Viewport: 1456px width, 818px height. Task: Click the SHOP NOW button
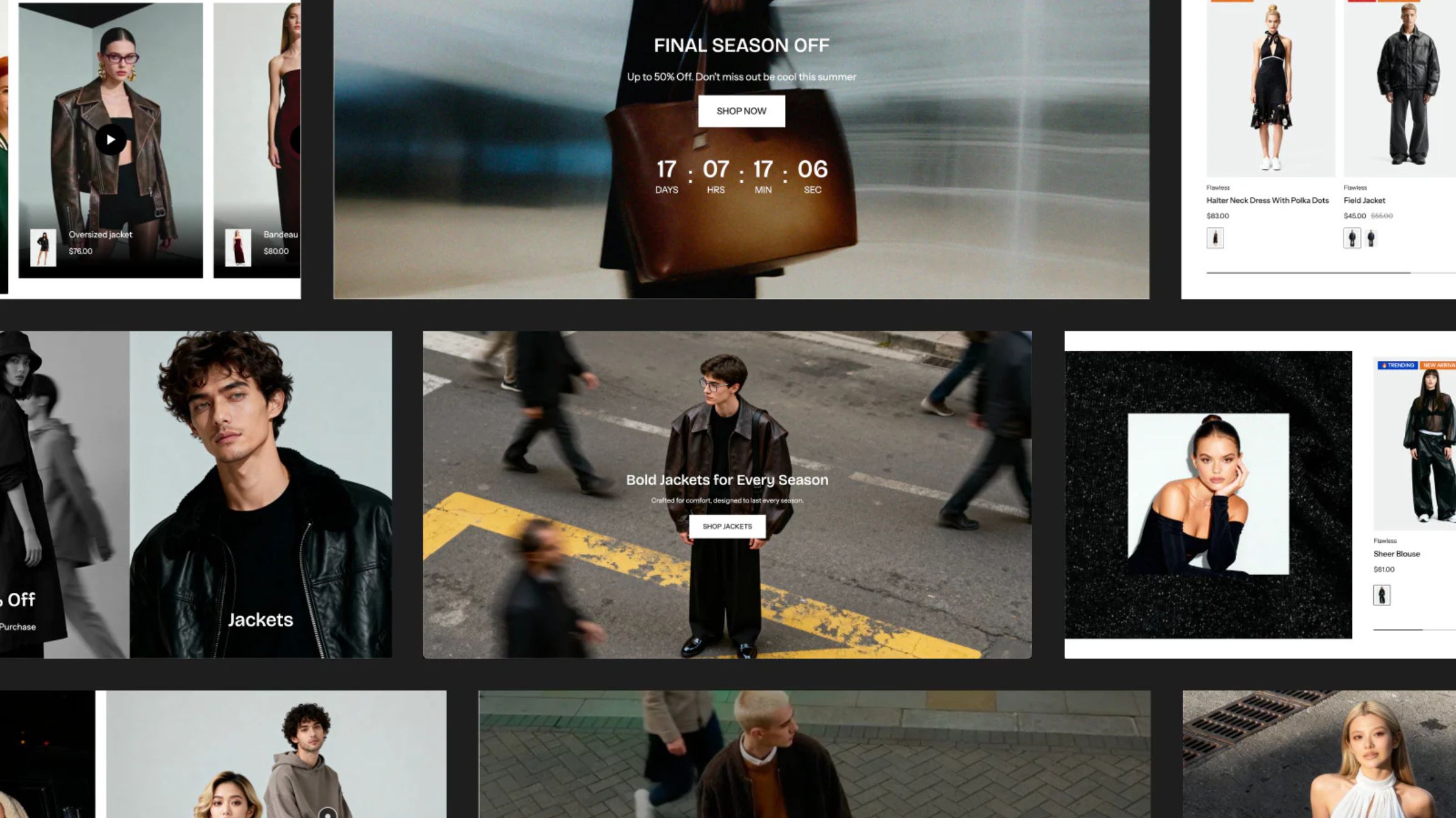tap(741, 111)
